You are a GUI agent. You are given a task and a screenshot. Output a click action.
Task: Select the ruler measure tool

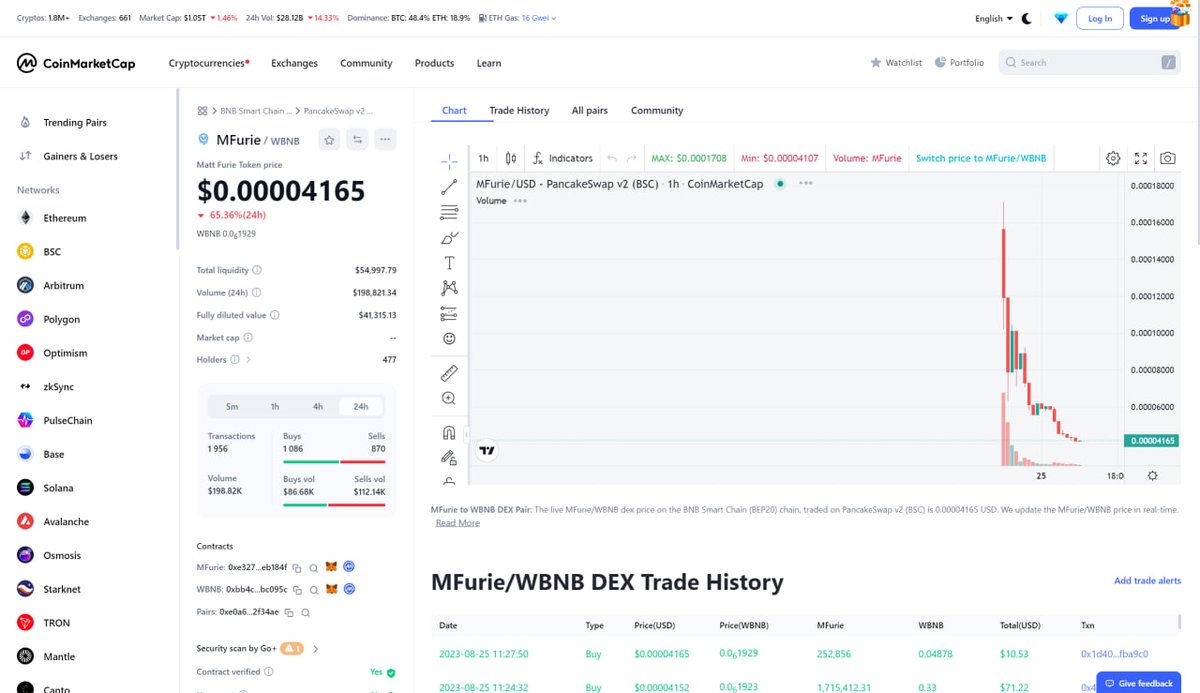(x=449, y=373)
